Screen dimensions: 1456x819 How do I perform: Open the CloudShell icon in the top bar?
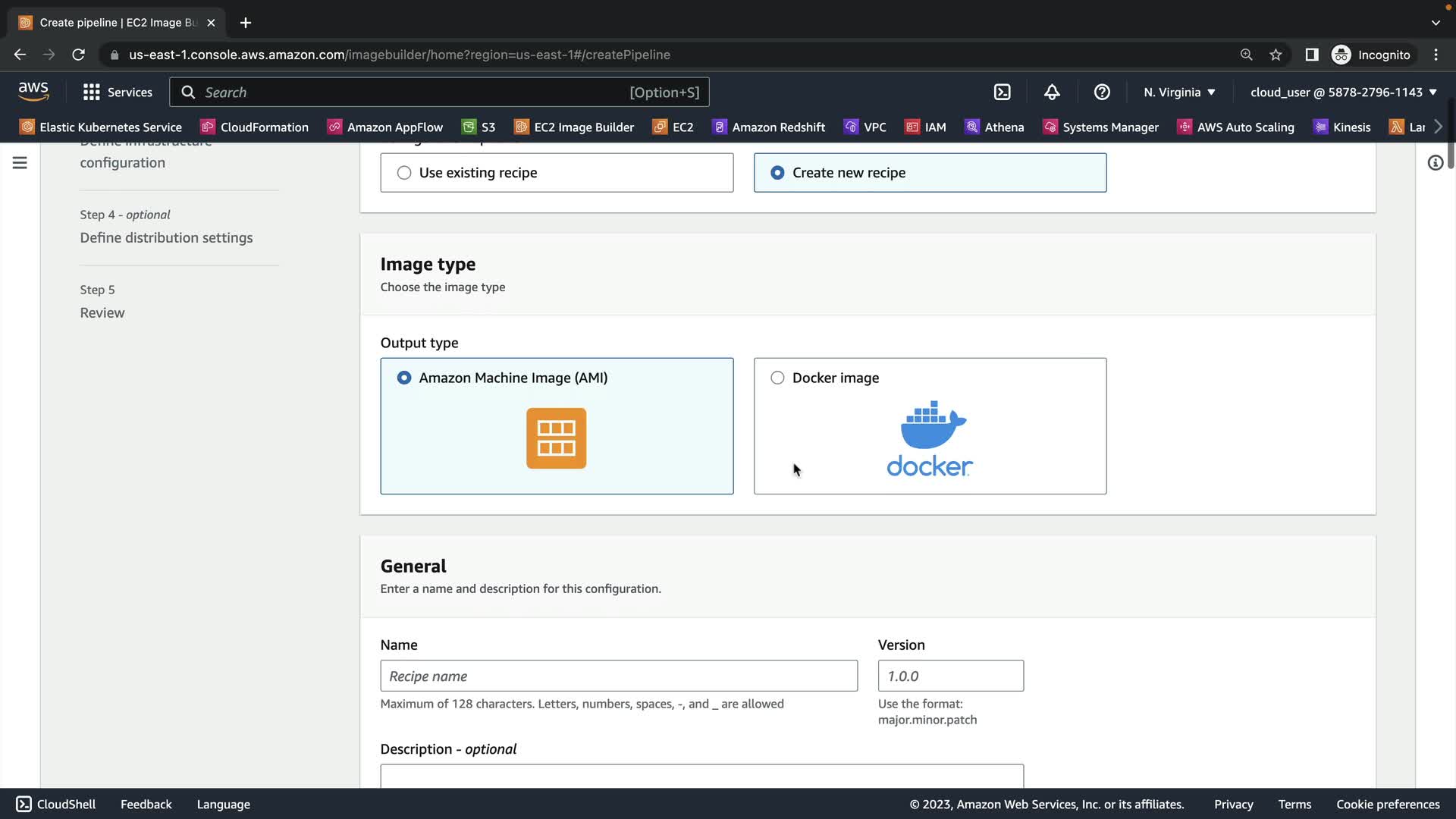coord(1002,92)
